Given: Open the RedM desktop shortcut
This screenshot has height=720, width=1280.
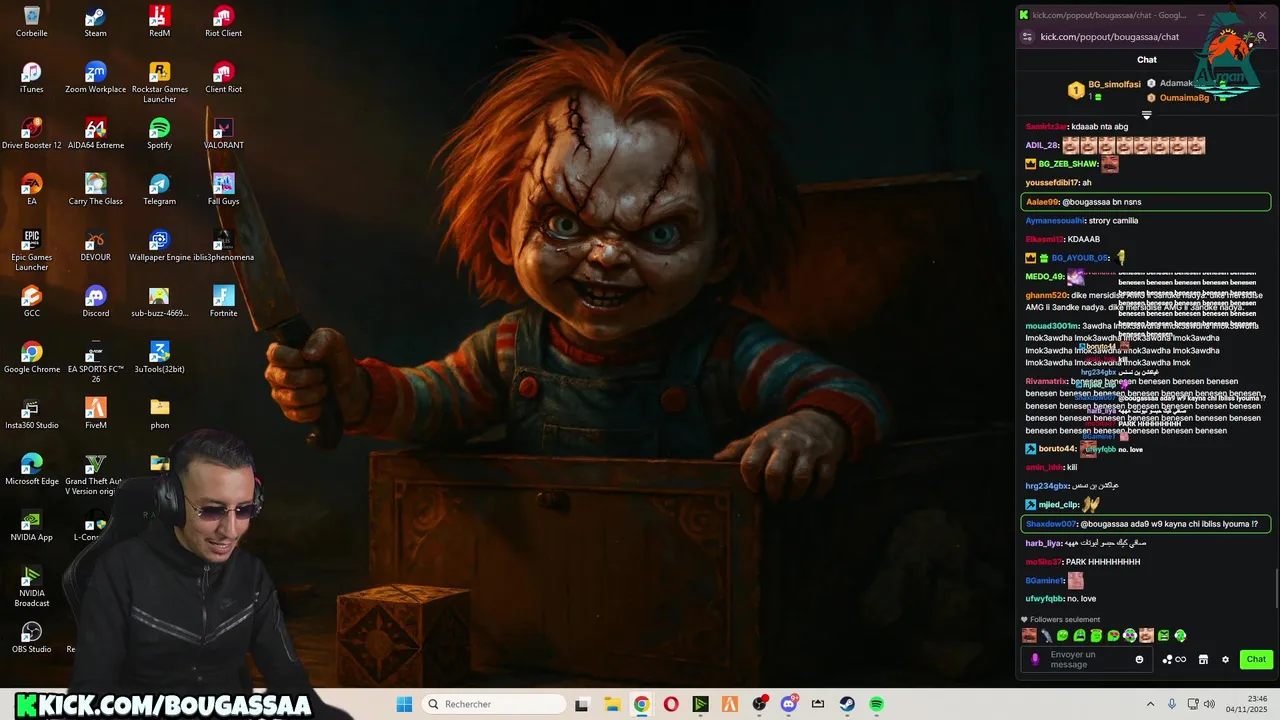Looking at the screenshot, I should 159,21.
